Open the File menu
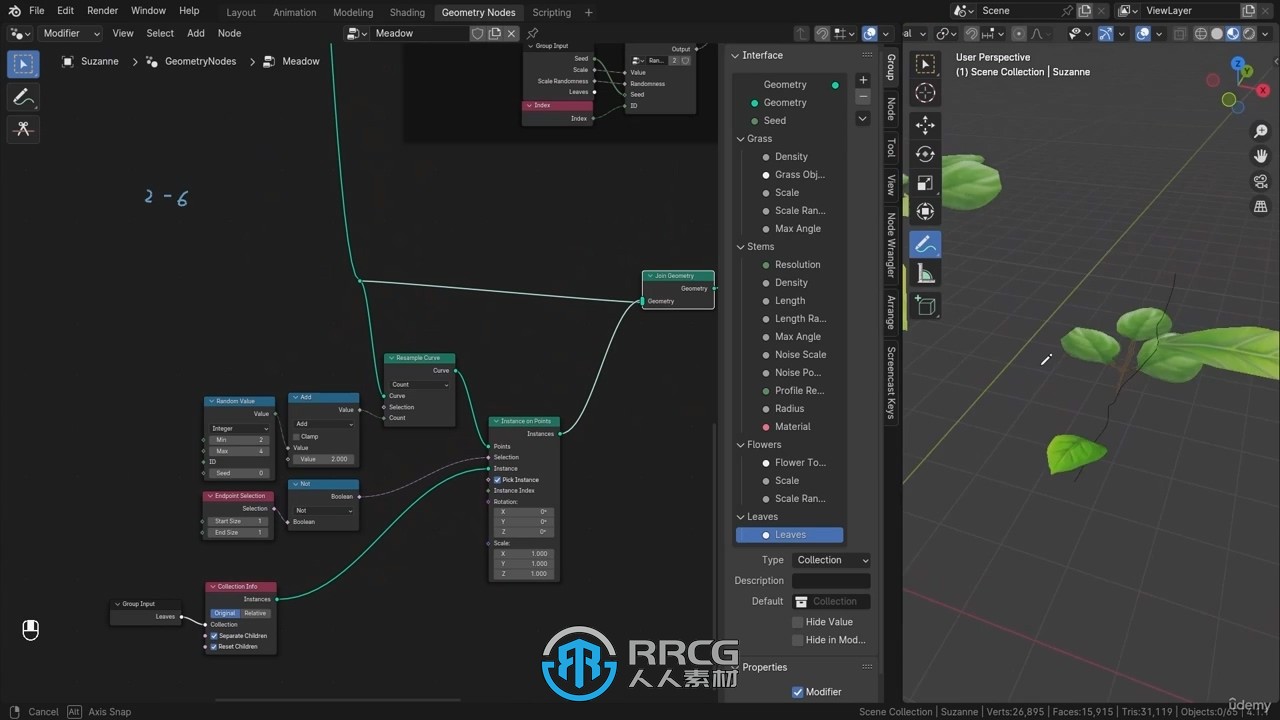Screen dimensions: 1280x720 coord(37,11)
